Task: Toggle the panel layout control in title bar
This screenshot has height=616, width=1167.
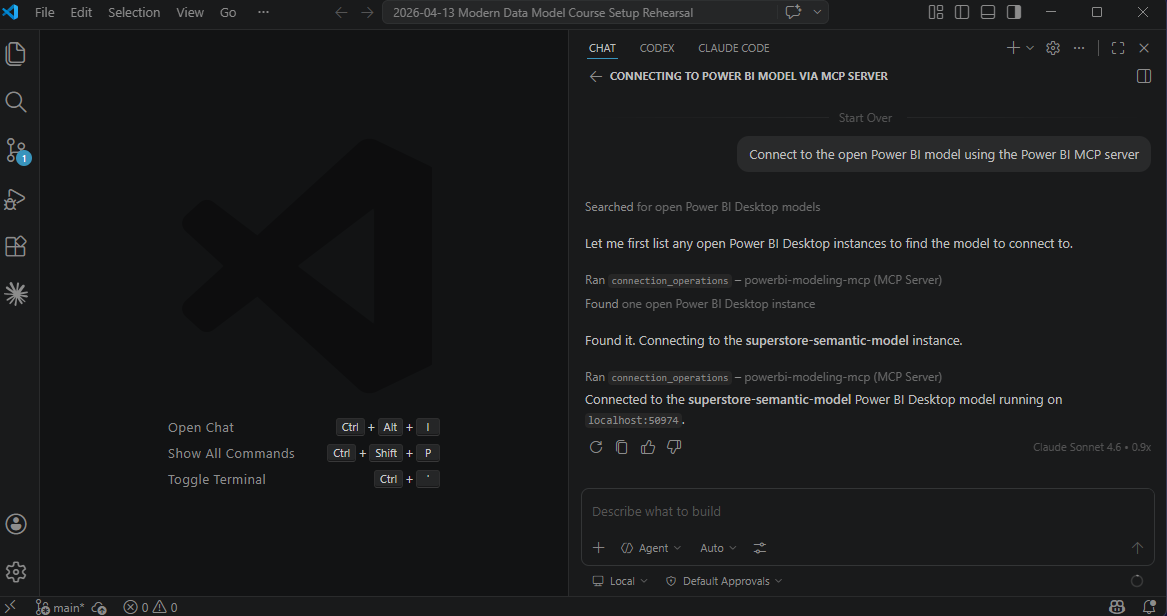Action: point(987,11)
